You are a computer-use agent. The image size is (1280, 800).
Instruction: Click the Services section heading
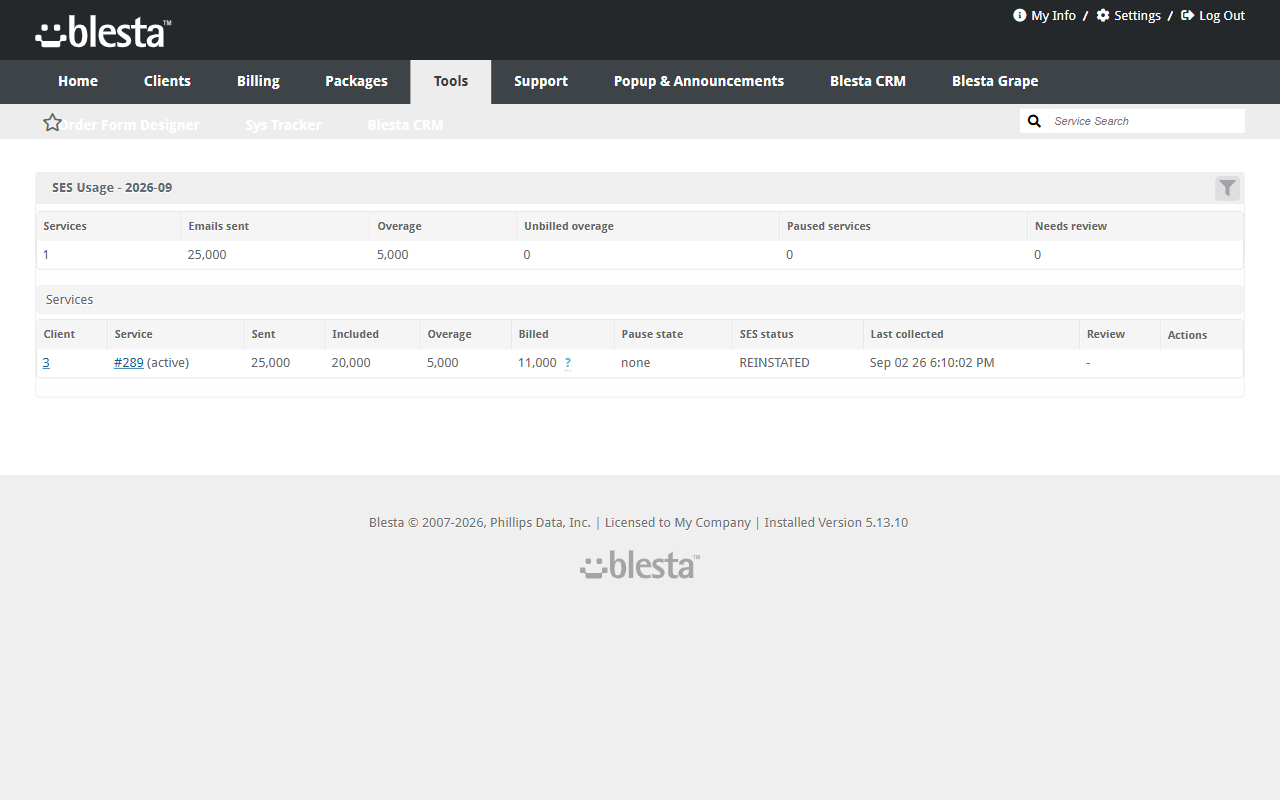coord(70,300)
